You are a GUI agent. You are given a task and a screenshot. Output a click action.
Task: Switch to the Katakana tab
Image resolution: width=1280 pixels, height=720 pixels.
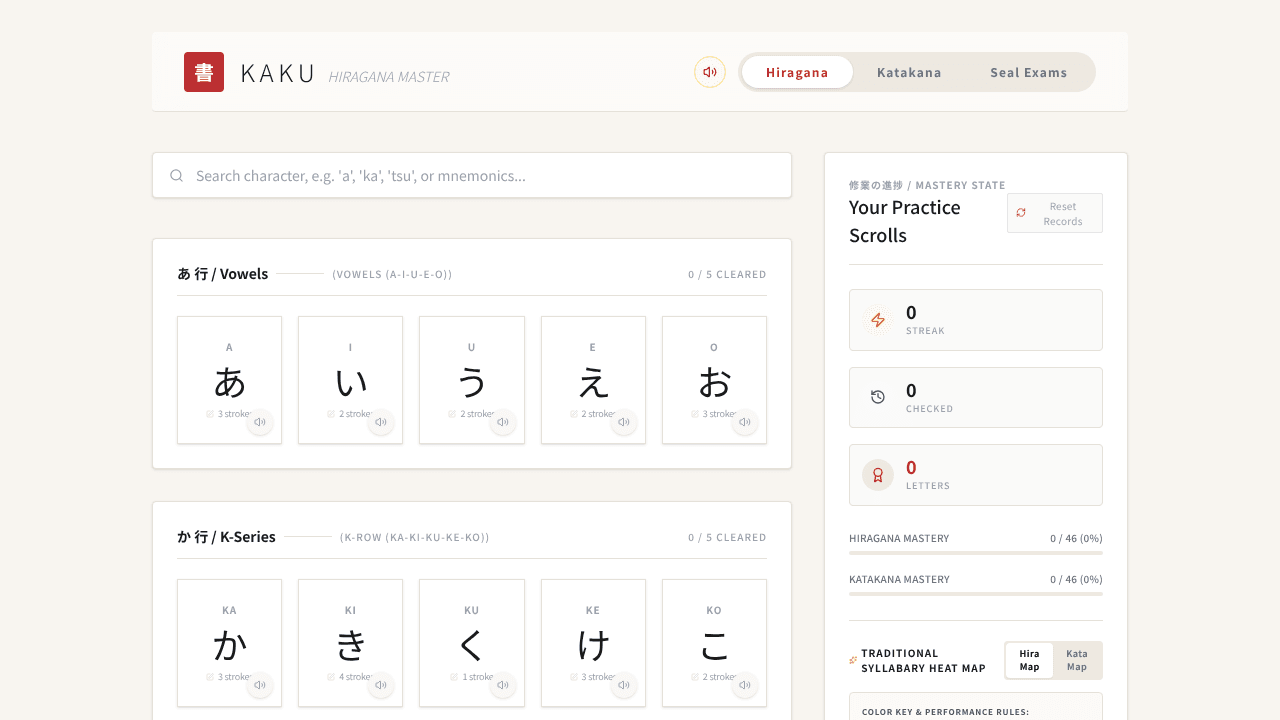[909, 72]
